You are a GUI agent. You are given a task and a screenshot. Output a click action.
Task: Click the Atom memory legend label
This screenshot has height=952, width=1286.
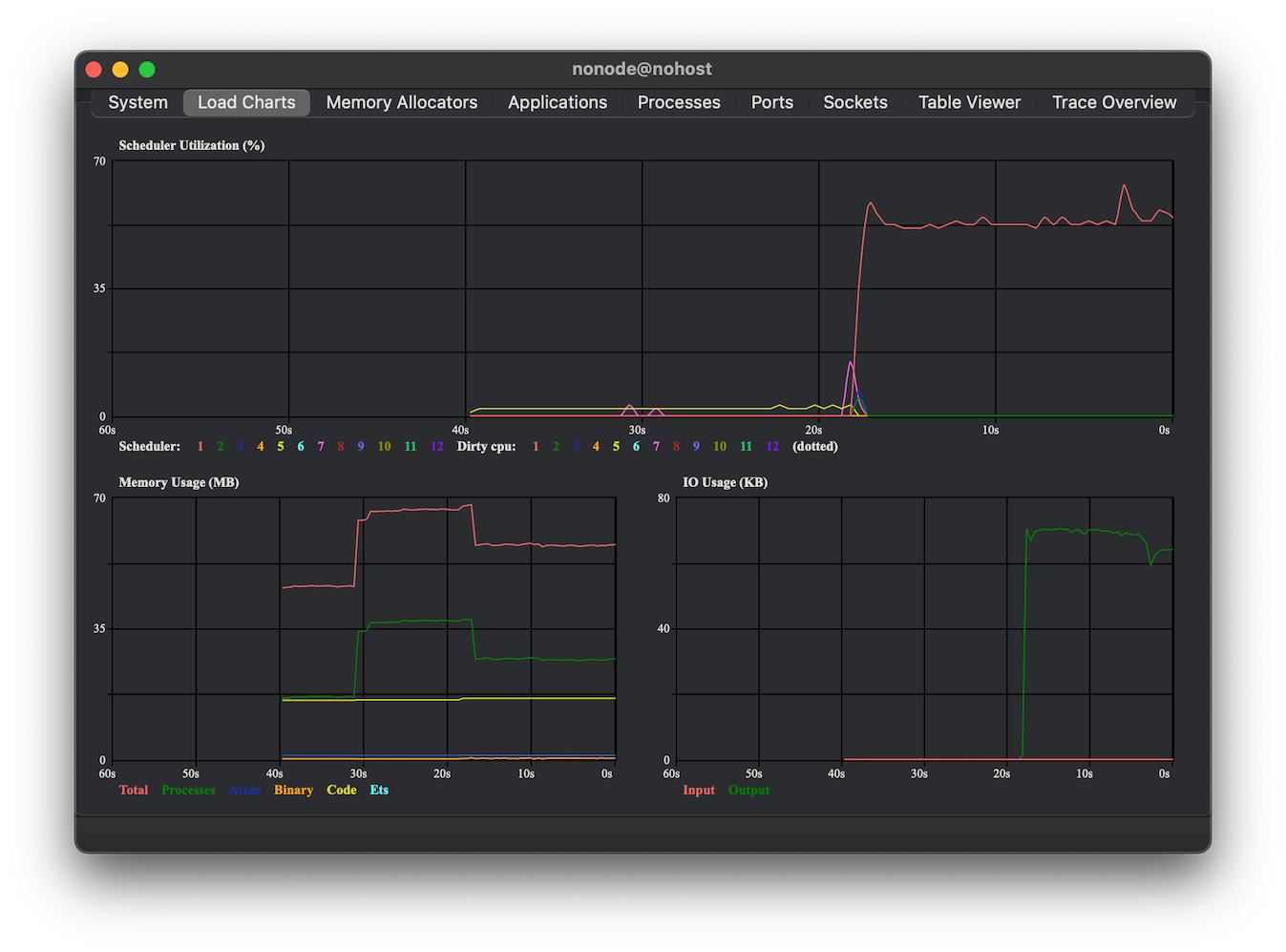coord(244,790)
